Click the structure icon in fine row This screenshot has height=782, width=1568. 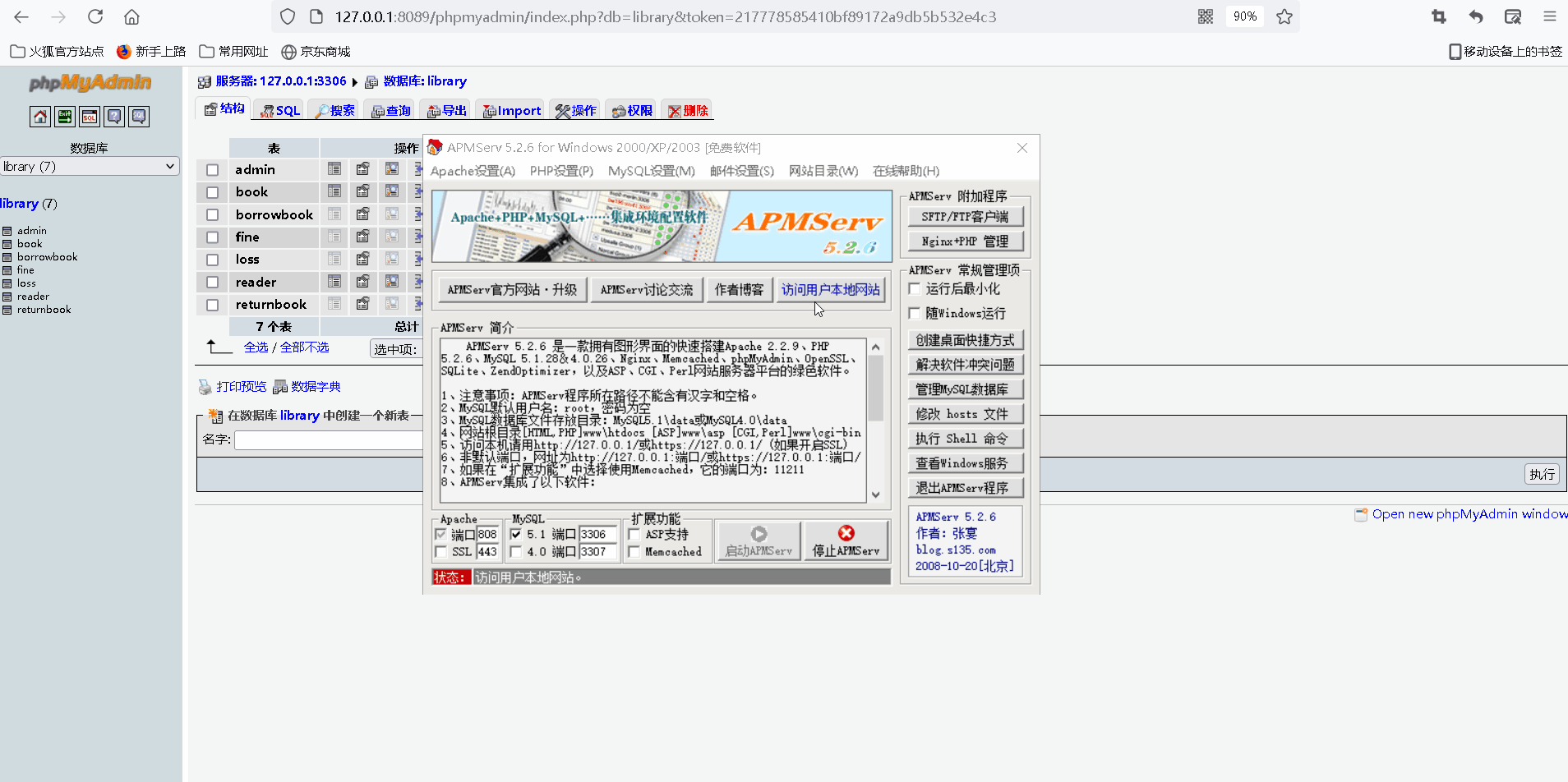(x=362, y=237)
